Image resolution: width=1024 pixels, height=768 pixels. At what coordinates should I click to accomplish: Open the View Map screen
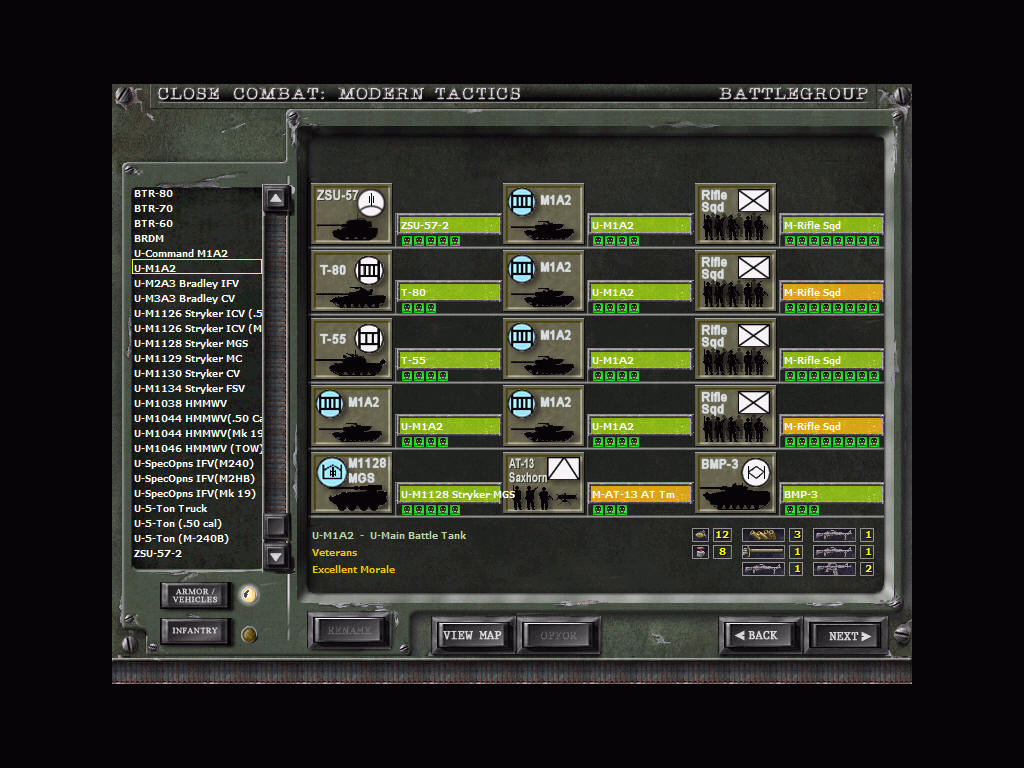[472, 635]
